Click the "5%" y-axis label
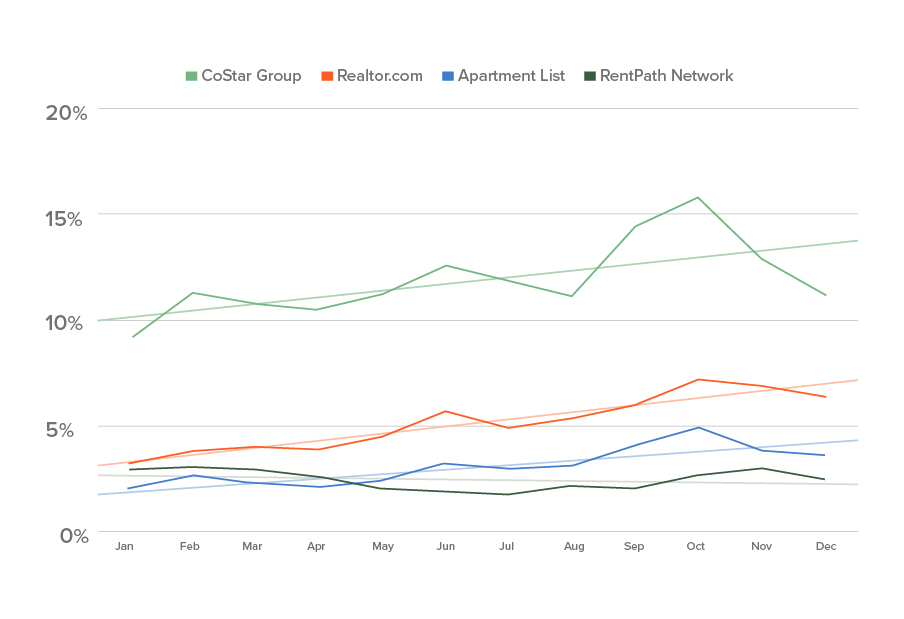This screenshot has height=619, width=904. (60, 430)
